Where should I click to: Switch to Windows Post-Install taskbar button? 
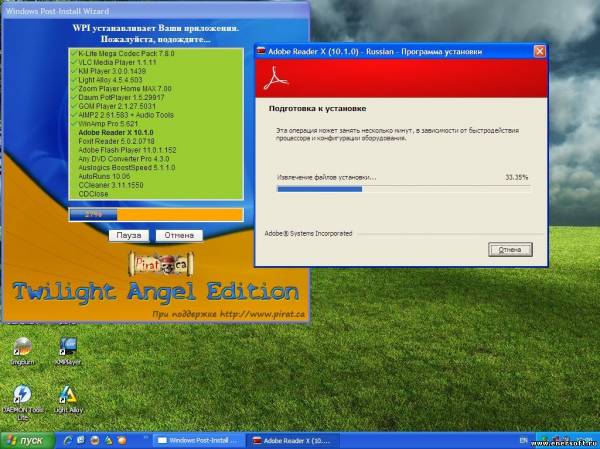198,441
